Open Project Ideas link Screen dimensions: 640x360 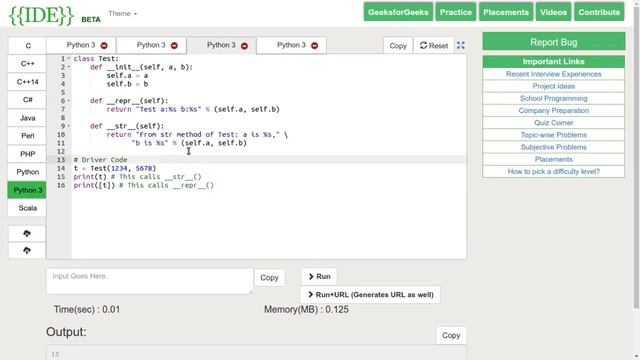[x=553, y=86]
